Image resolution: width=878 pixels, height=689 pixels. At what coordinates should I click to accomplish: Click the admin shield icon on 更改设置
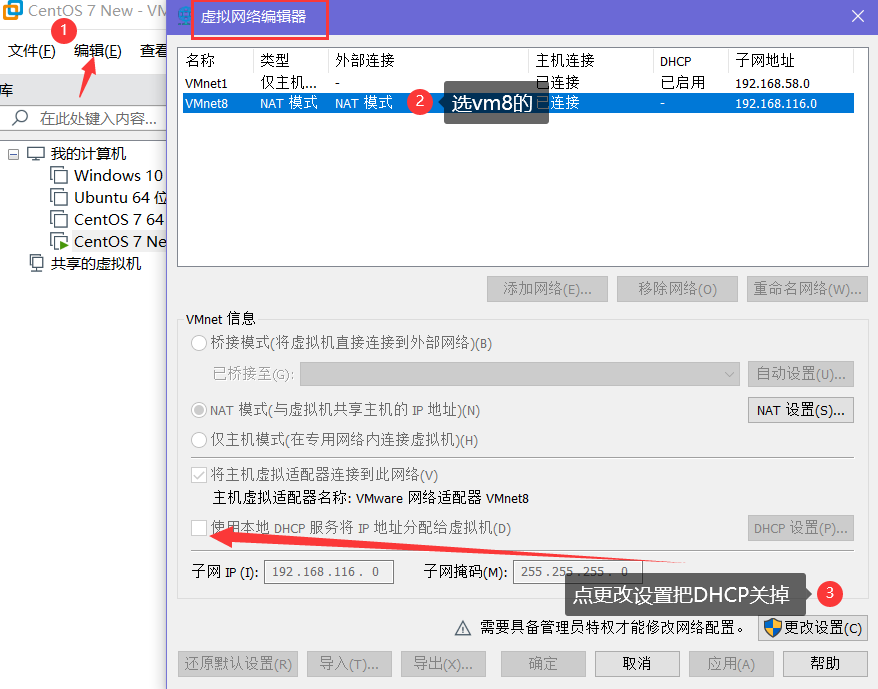(772, 627)
